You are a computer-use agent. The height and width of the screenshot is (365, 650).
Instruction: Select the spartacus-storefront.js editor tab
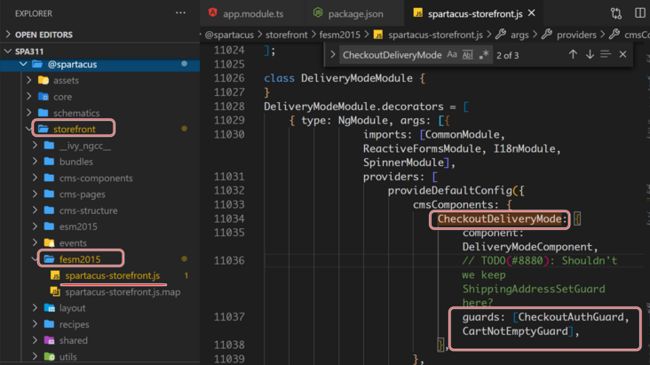pyautogui.click(x=475, y=14)
